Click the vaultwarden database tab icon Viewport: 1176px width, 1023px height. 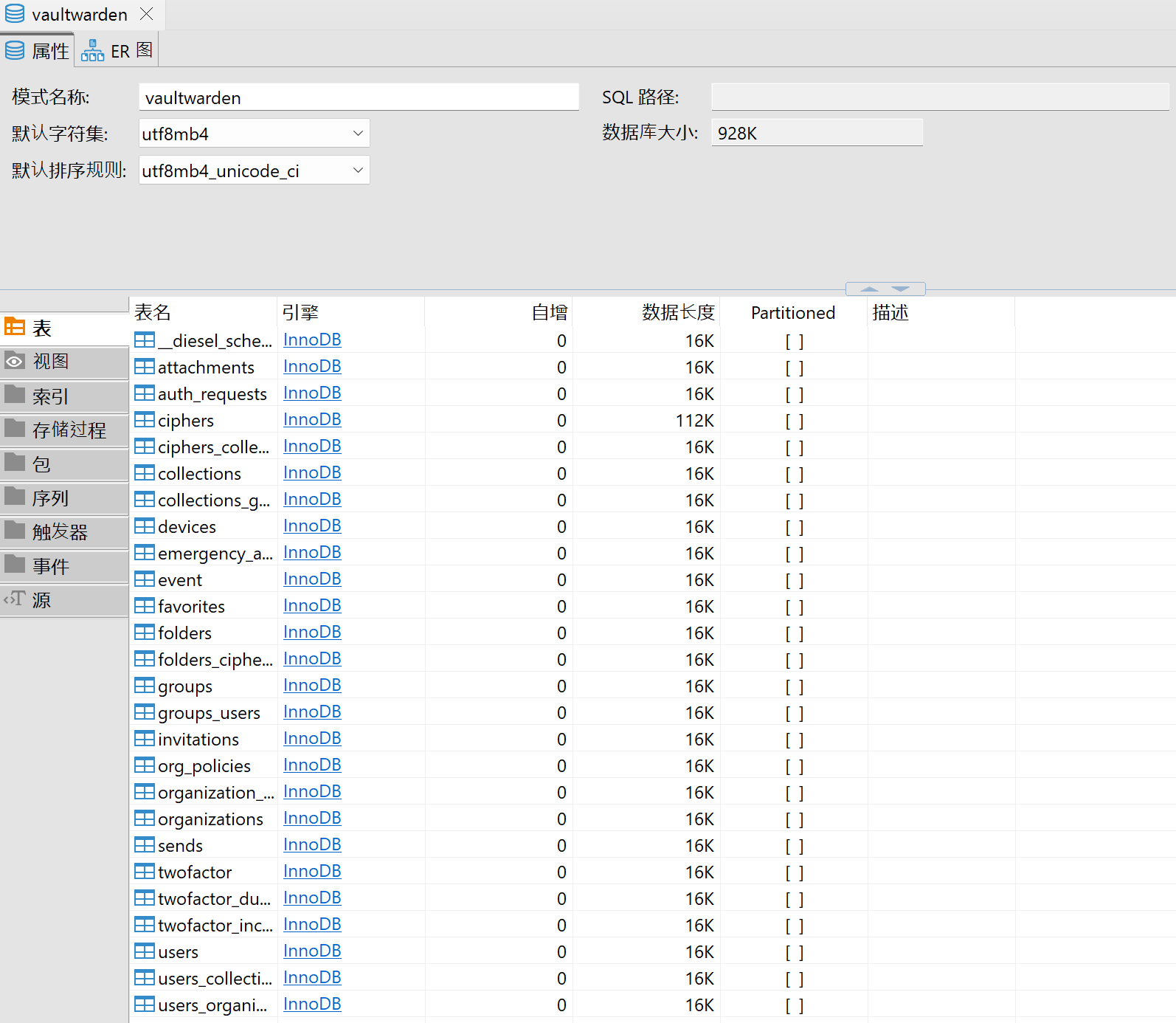pyautogui.click(x=15, y=13)
